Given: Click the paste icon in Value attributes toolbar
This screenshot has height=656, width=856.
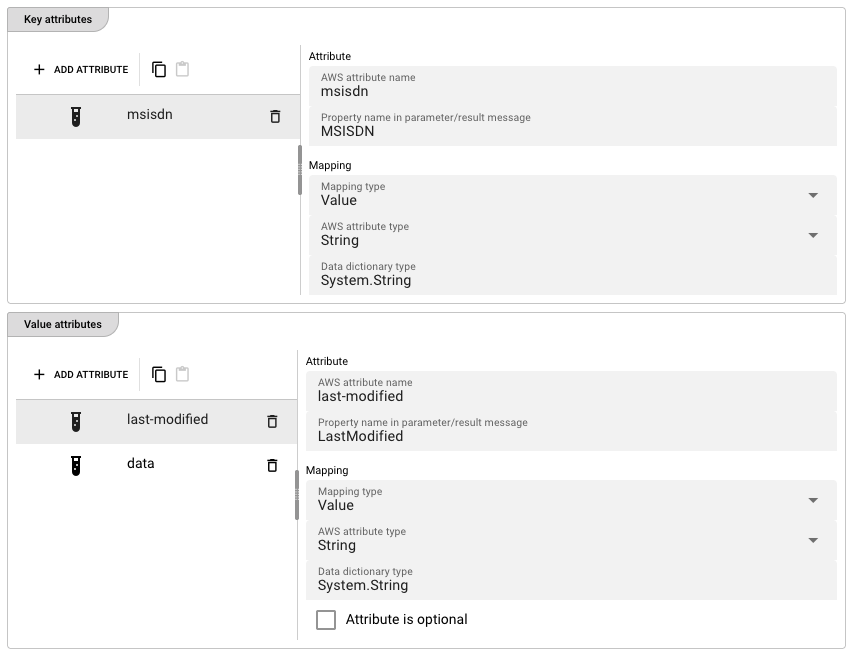Looking at the screenshot, I should (183, 373).
